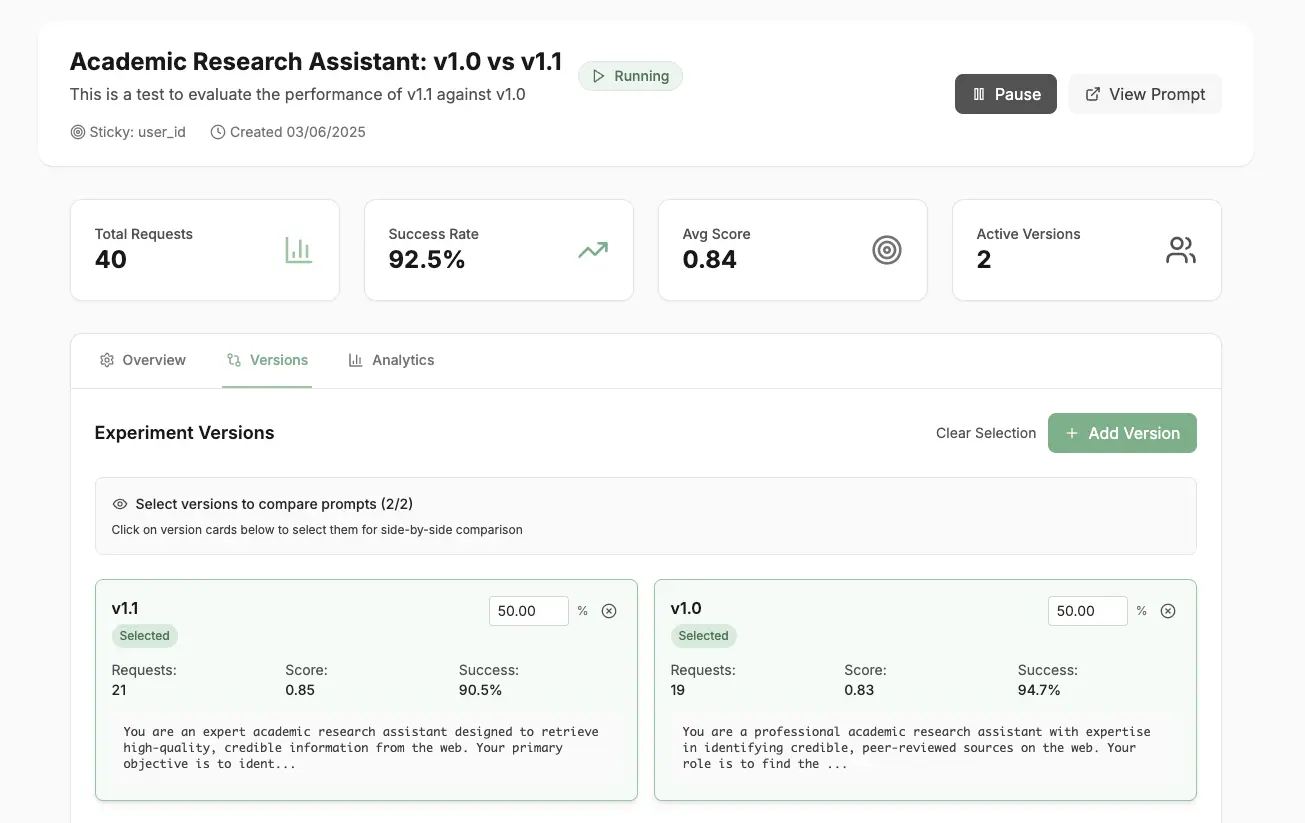Click the target icon in Avg Score card
Viewport: 1305px width, 823px height.
[x=887, y=250]
